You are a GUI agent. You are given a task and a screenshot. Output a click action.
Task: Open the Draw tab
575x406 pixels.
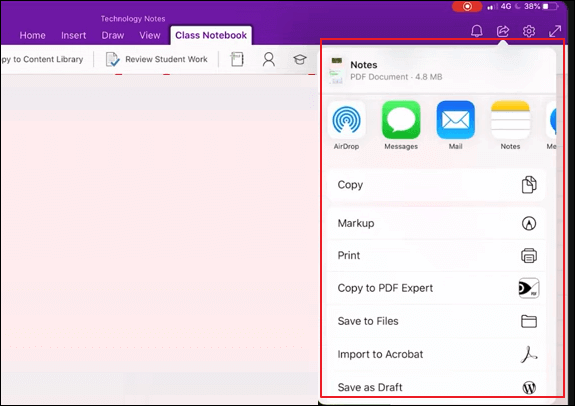click(x=113, y=35)
